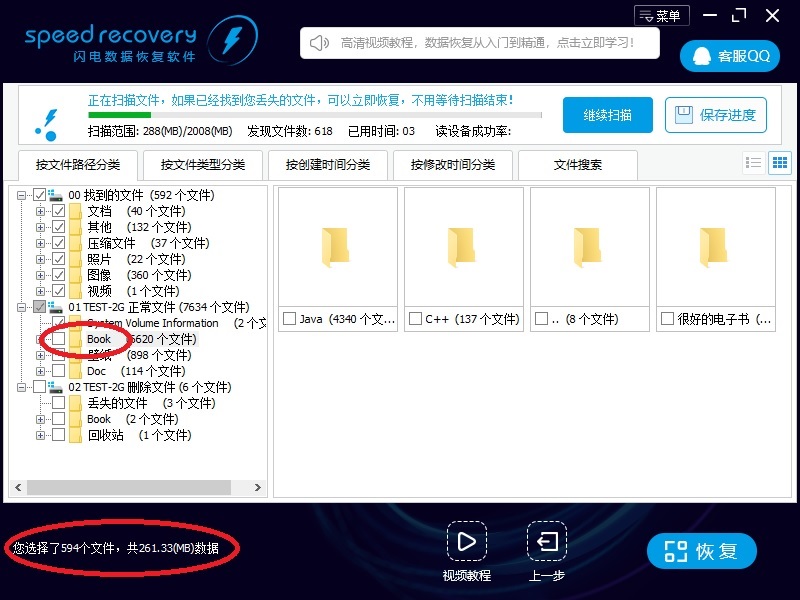Collapse the 00 找到的文件 tree node
Image resolution: width=800 pixels, height=600 pixels.
point(22,195)
